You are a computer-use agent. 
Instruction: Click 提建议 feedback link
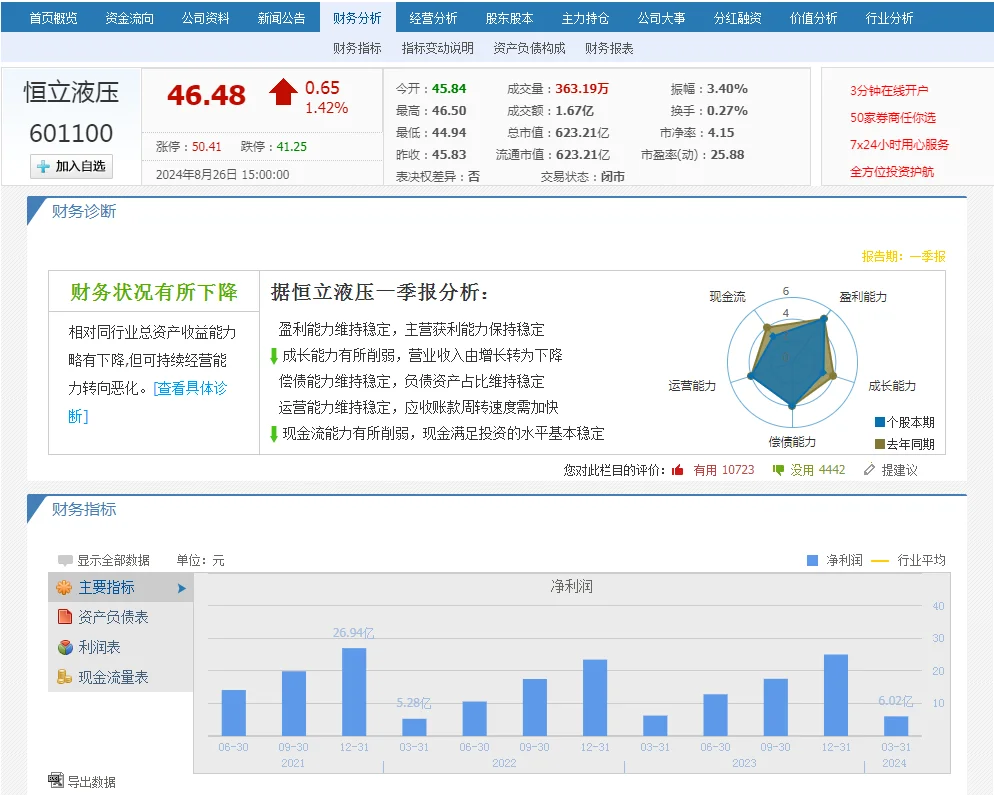click(x=900, y=470)
